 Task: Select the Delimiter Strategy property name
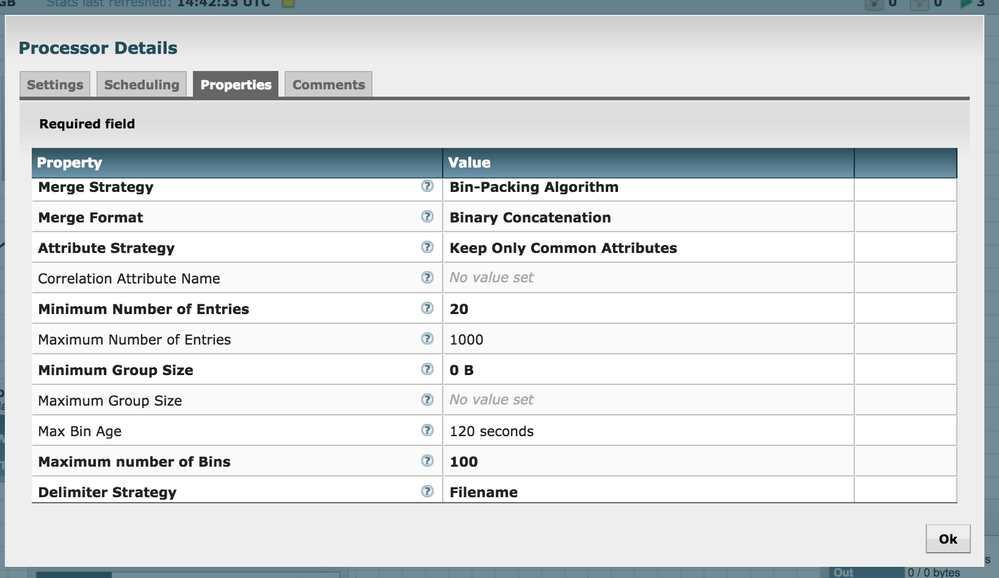[x=107, y=493]
